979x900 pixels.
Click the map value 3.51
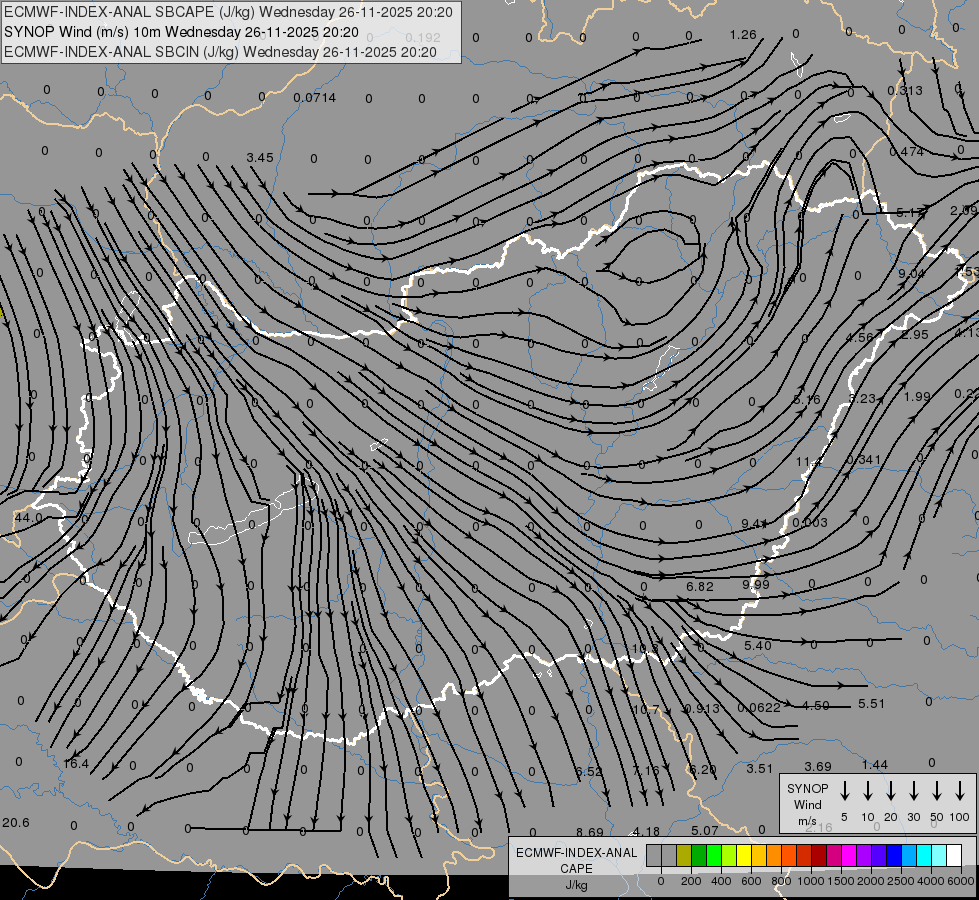(x=760, y=768)
